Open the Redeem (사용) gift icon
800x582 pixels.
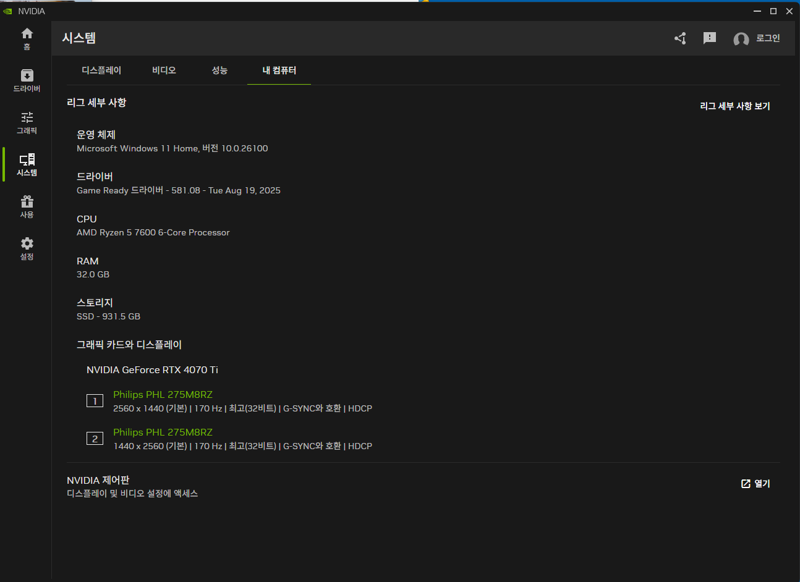pos(27,207)
